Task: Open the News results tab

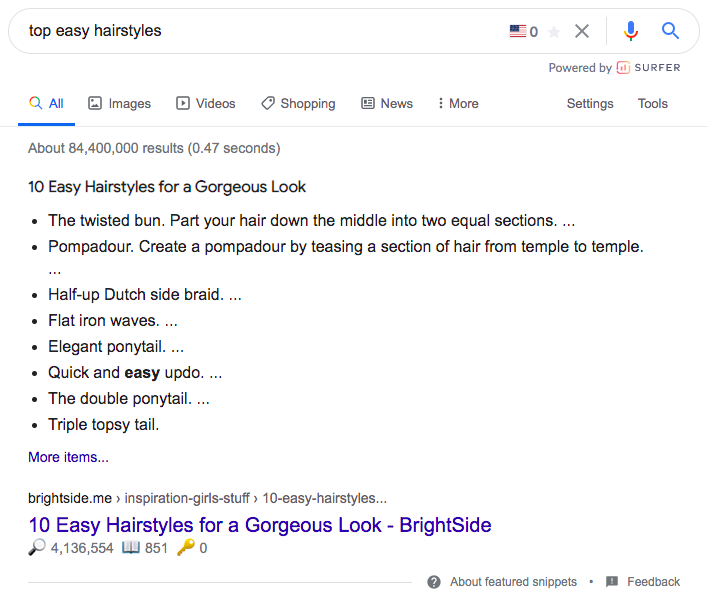Action: [x=387, y=103]
